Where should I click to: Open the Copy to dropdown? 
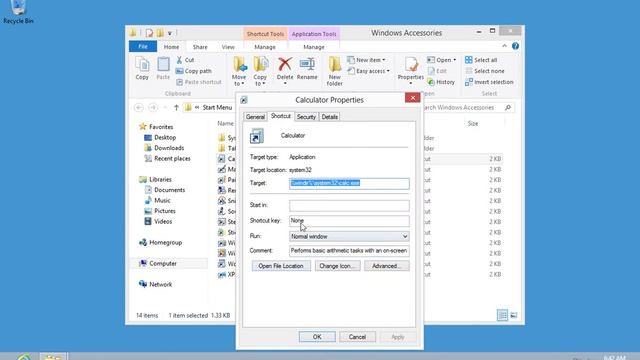tap(260, 71)
